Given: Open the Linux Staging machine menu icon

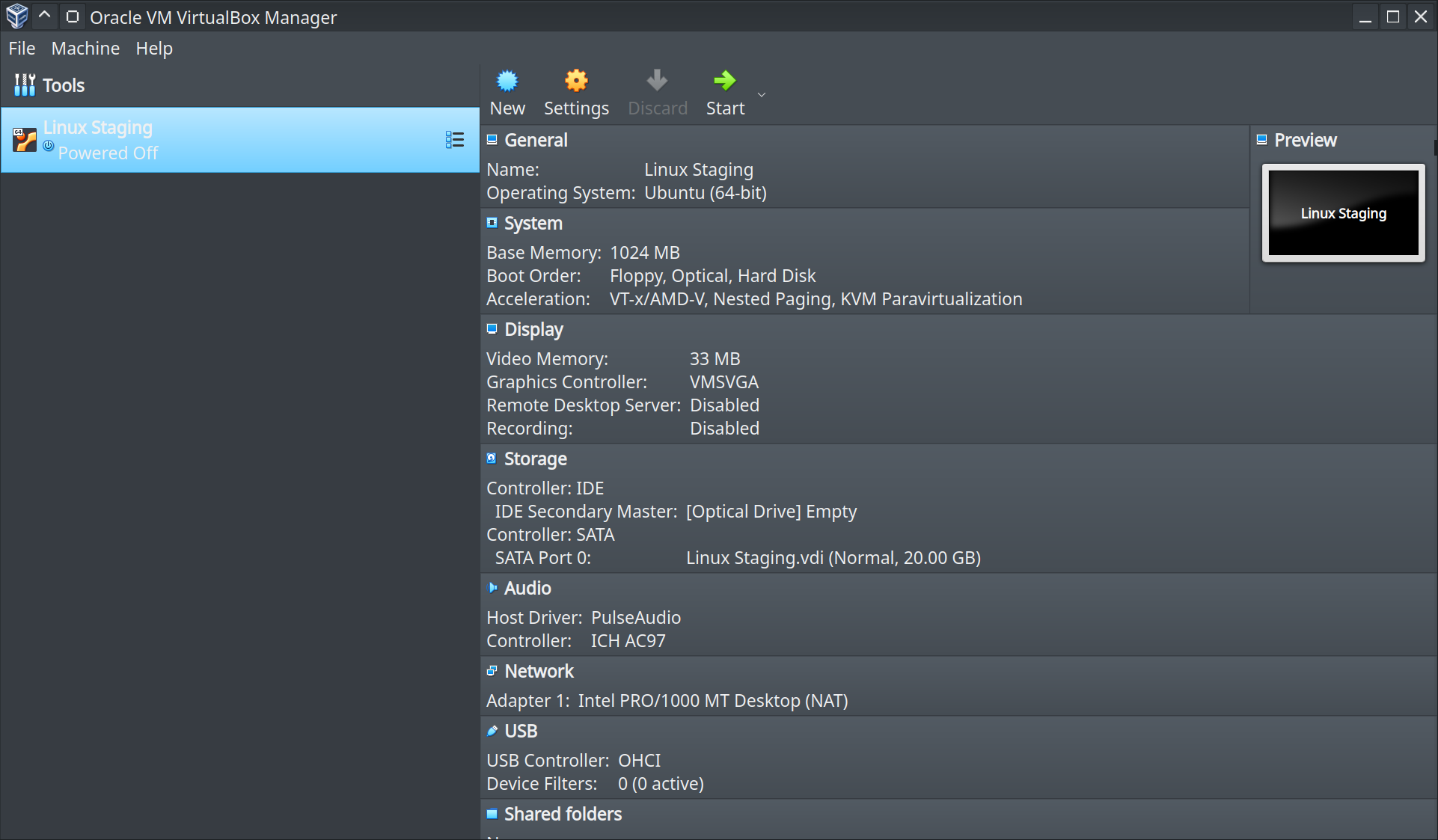Looking at the screenshot, I should (x=454, y=140).
